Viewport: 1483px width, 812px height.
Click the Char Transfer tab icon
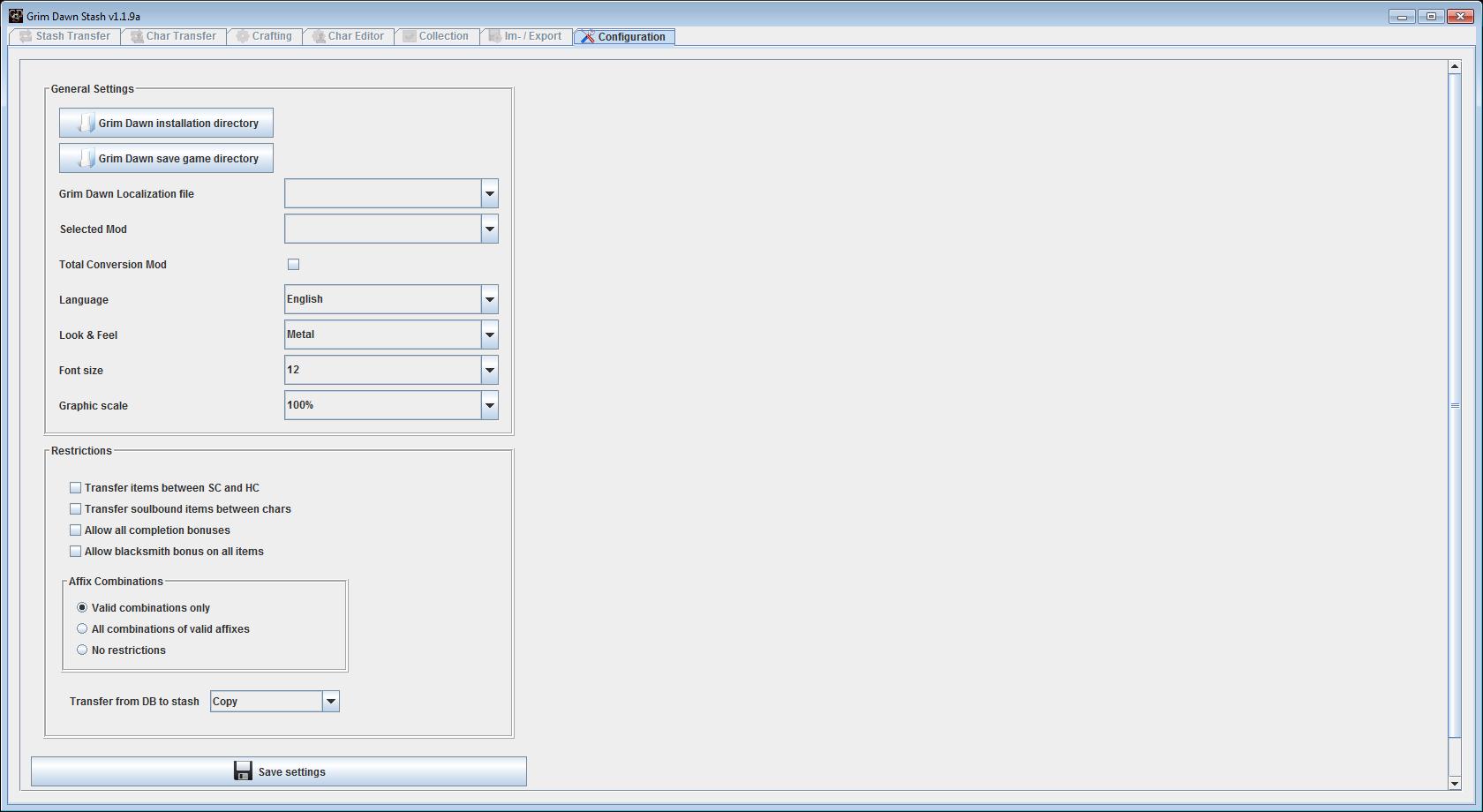click(136, 36)
